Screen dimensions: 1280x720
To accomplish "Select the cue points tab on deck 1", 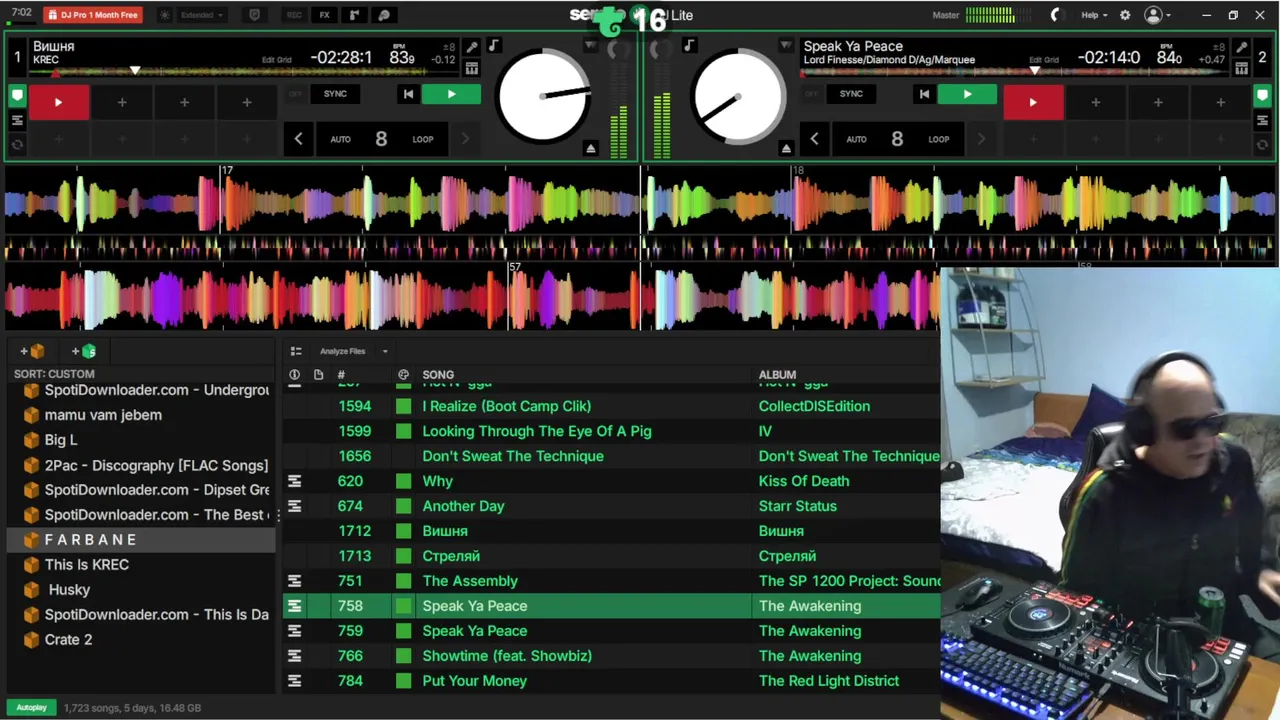I will [x=17, y=96].
